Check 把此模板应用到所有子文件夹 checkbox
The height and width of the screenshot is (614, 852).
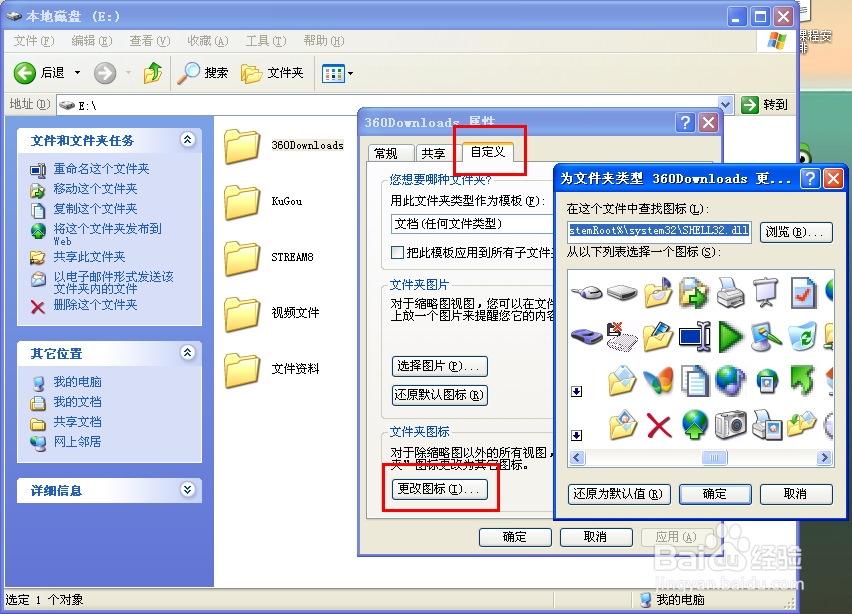tap(397, 252)
